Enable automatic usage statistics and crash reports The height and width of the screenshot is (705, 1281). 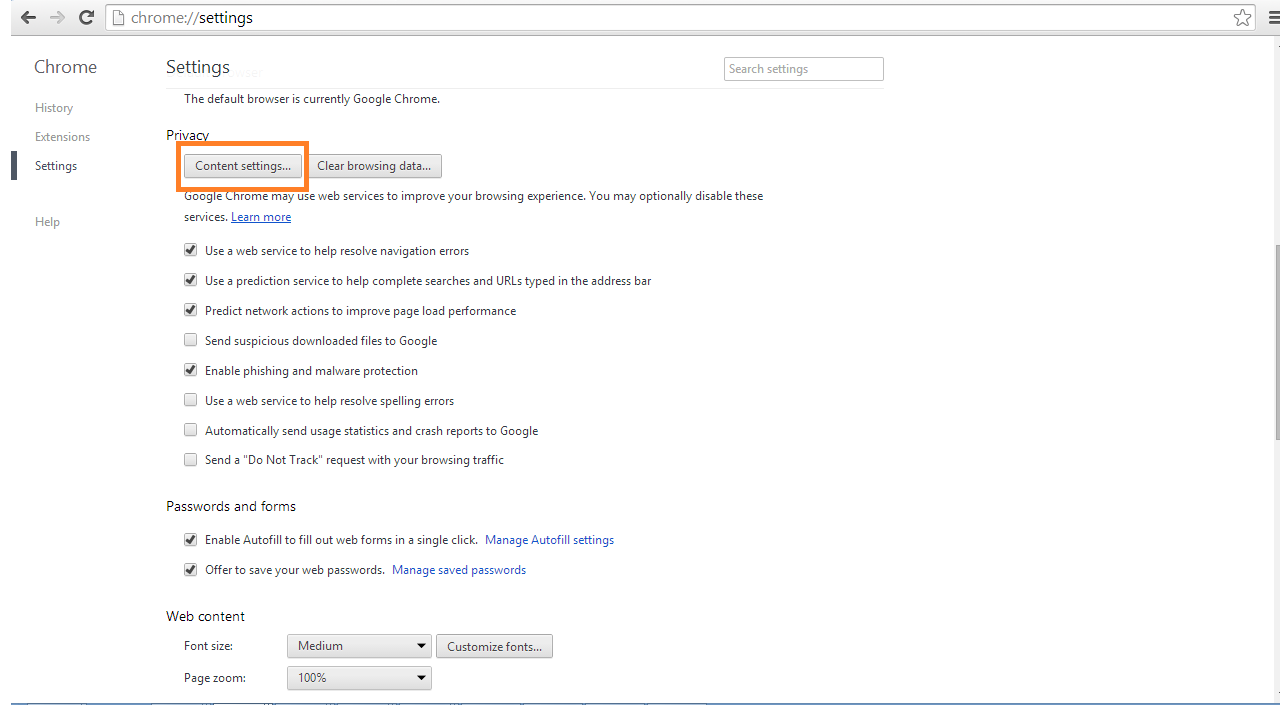tap(190, 430)
